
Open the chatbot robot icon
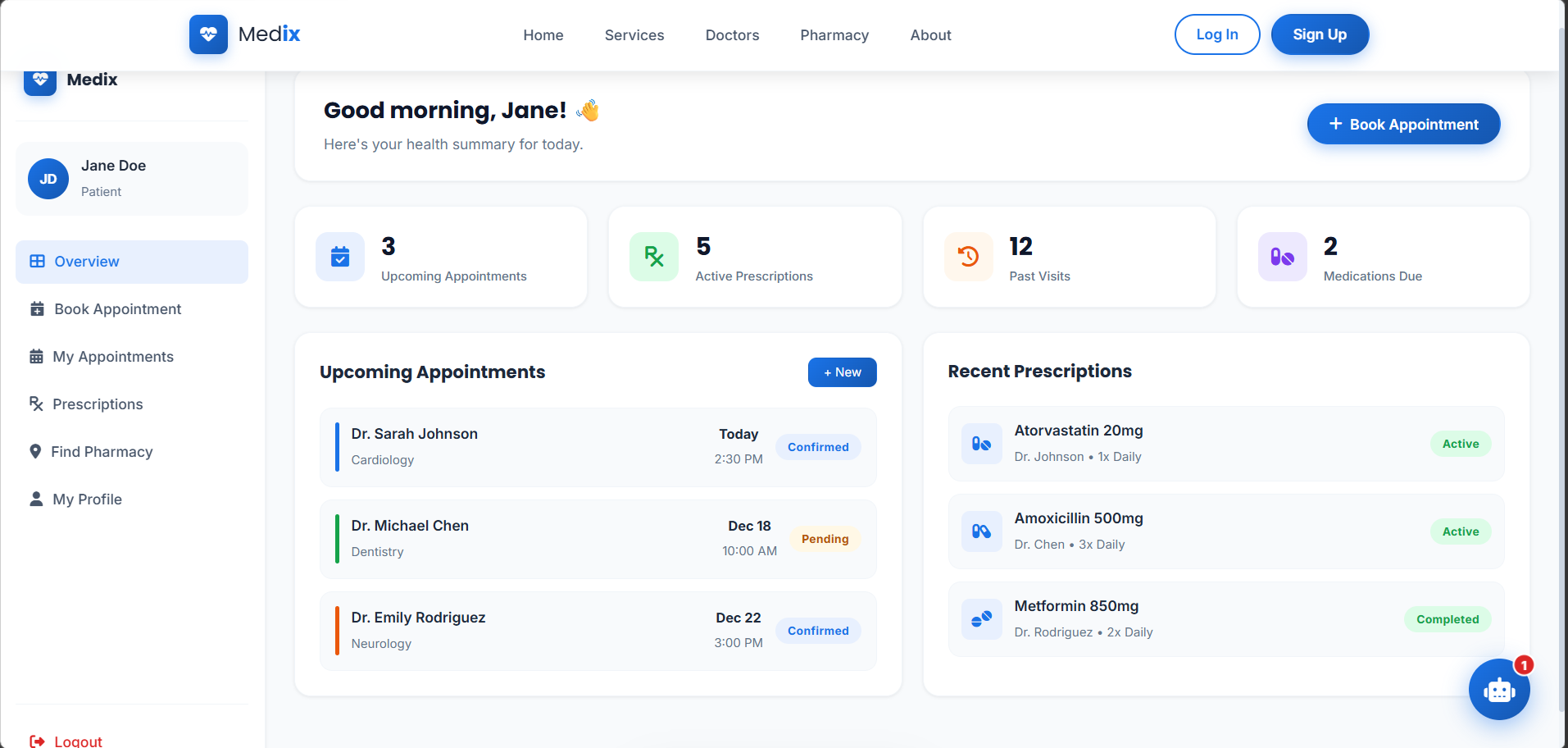pyautogui.click(x=1498, y=690)
